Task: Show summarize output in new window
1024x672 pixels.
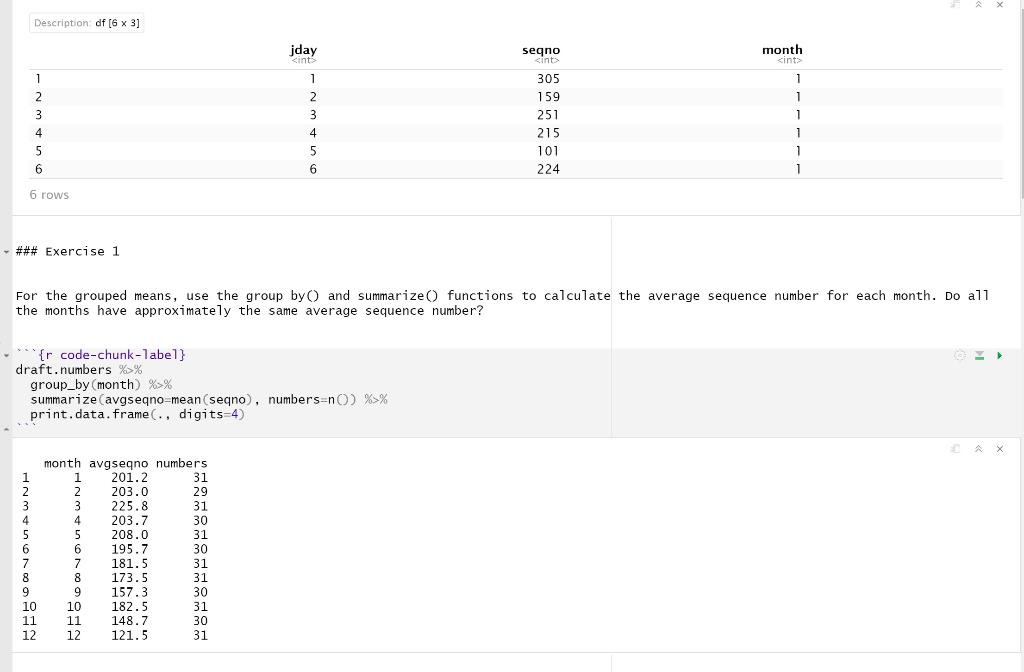Action: pos(955,449)
